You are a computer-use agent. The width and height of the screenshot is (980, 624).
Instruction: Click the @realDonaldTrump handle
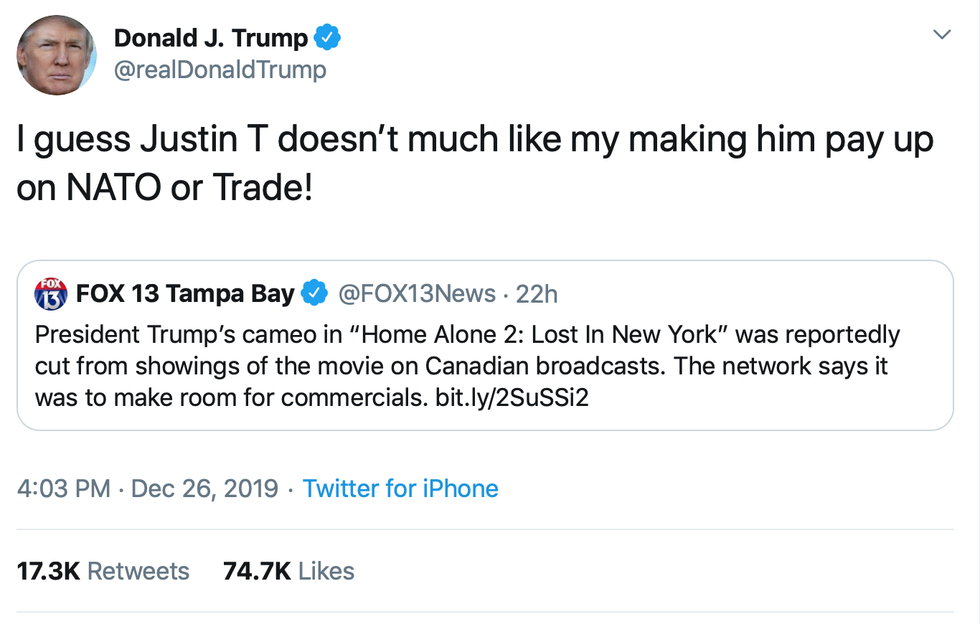pyautogui.click(x=219, y=70)
